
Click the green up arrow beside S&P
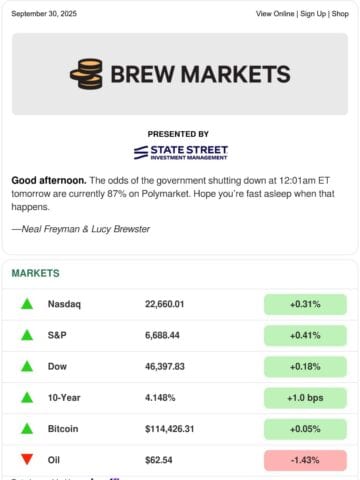click(x=27, y=335)
